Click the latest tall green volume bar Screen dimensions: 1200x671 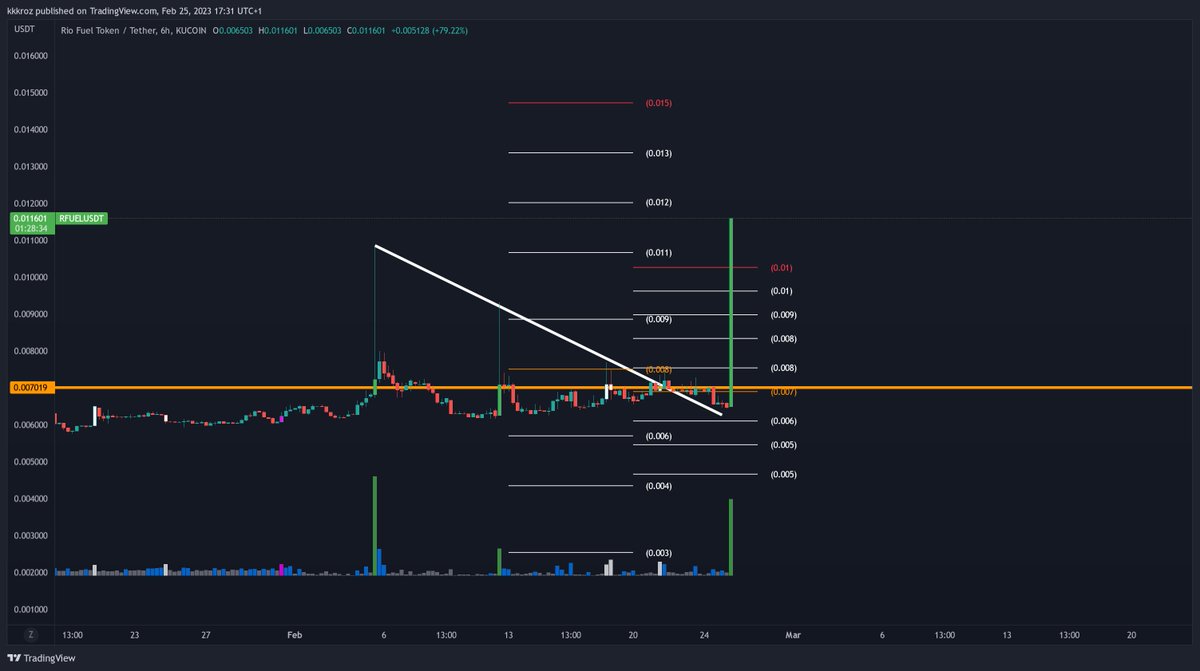(x=731, y=537)
